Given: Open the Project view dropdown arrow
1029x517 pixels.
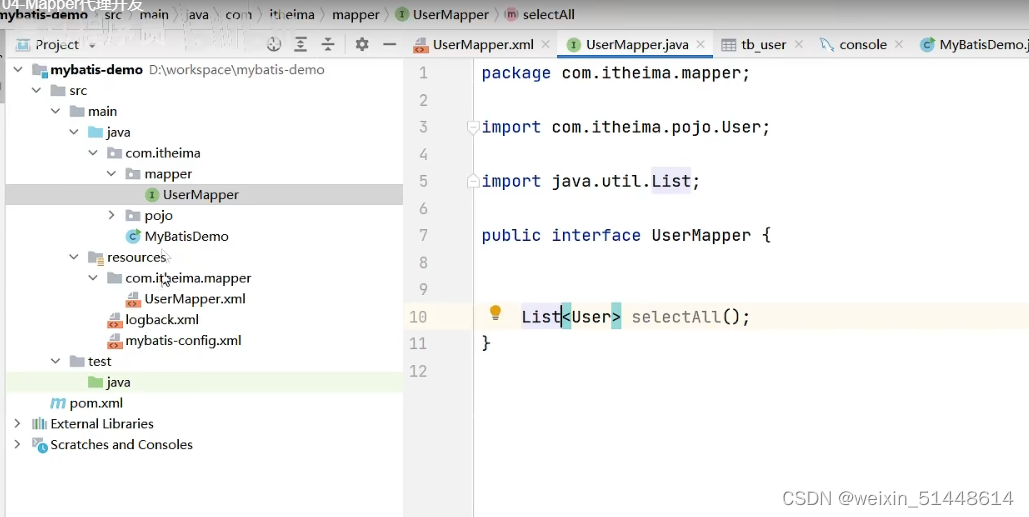Looking at the screenshot, I should (92, 45).
